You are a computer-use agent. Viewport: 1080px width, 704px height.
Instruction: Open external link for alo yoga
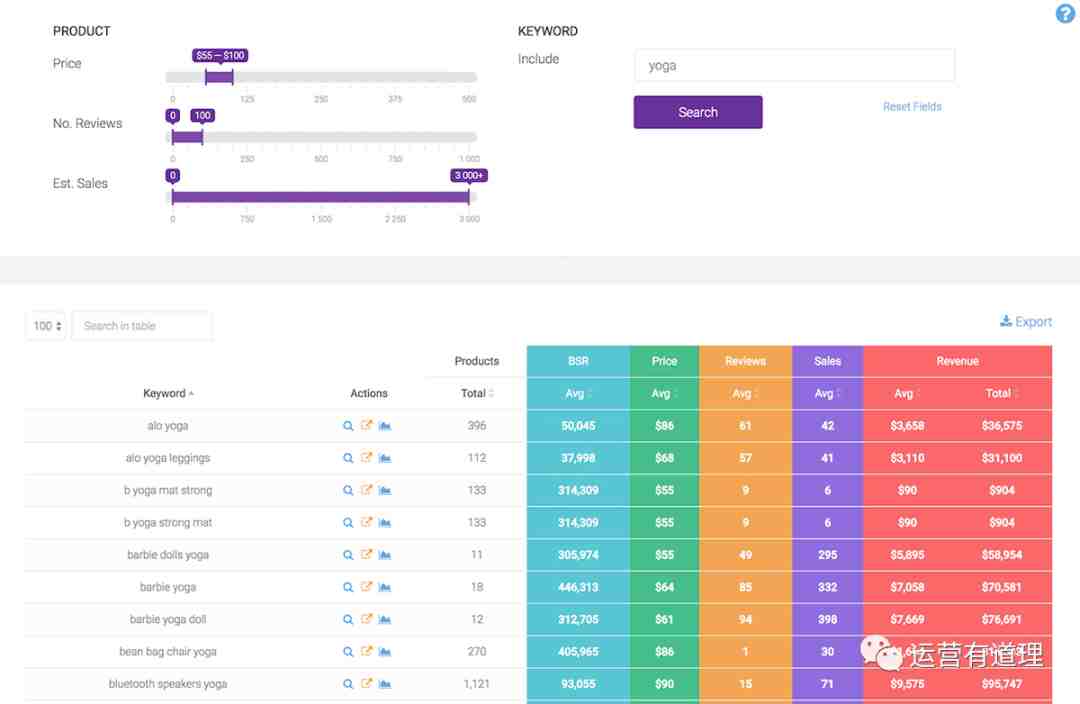click(x=366, y=426)
